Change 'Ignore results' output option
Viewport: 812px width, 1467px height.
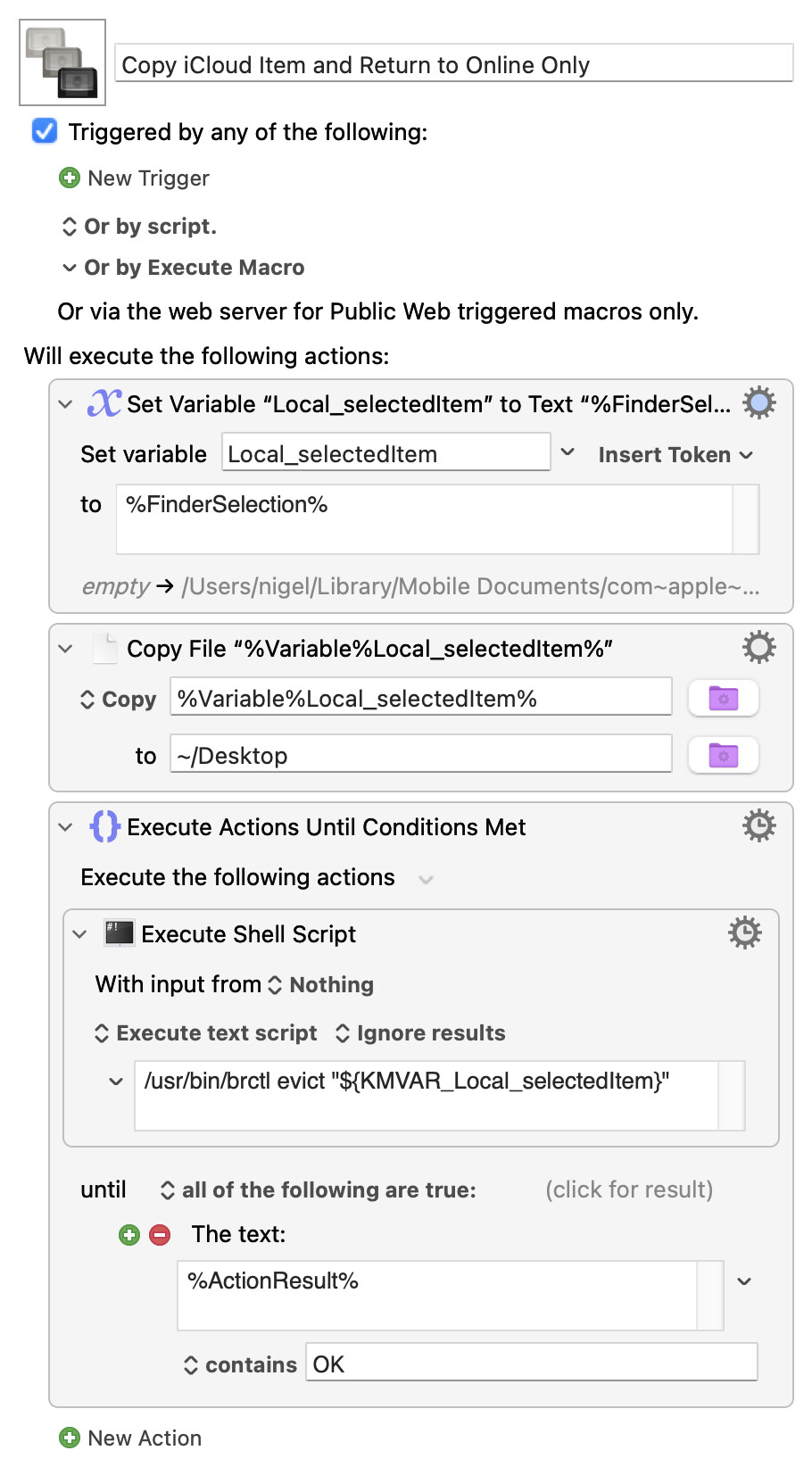[420, 1033]
